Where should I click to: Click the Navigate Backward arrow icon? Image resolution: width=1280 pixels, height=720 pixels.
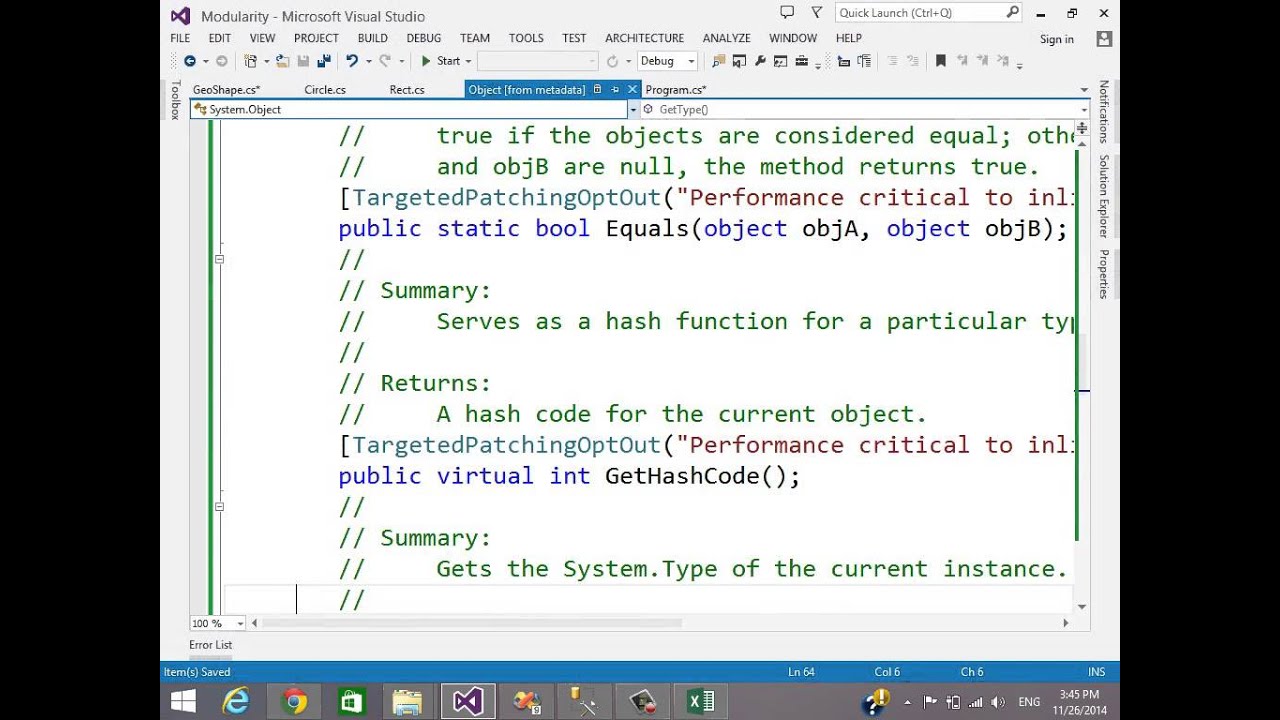point(189,61)
